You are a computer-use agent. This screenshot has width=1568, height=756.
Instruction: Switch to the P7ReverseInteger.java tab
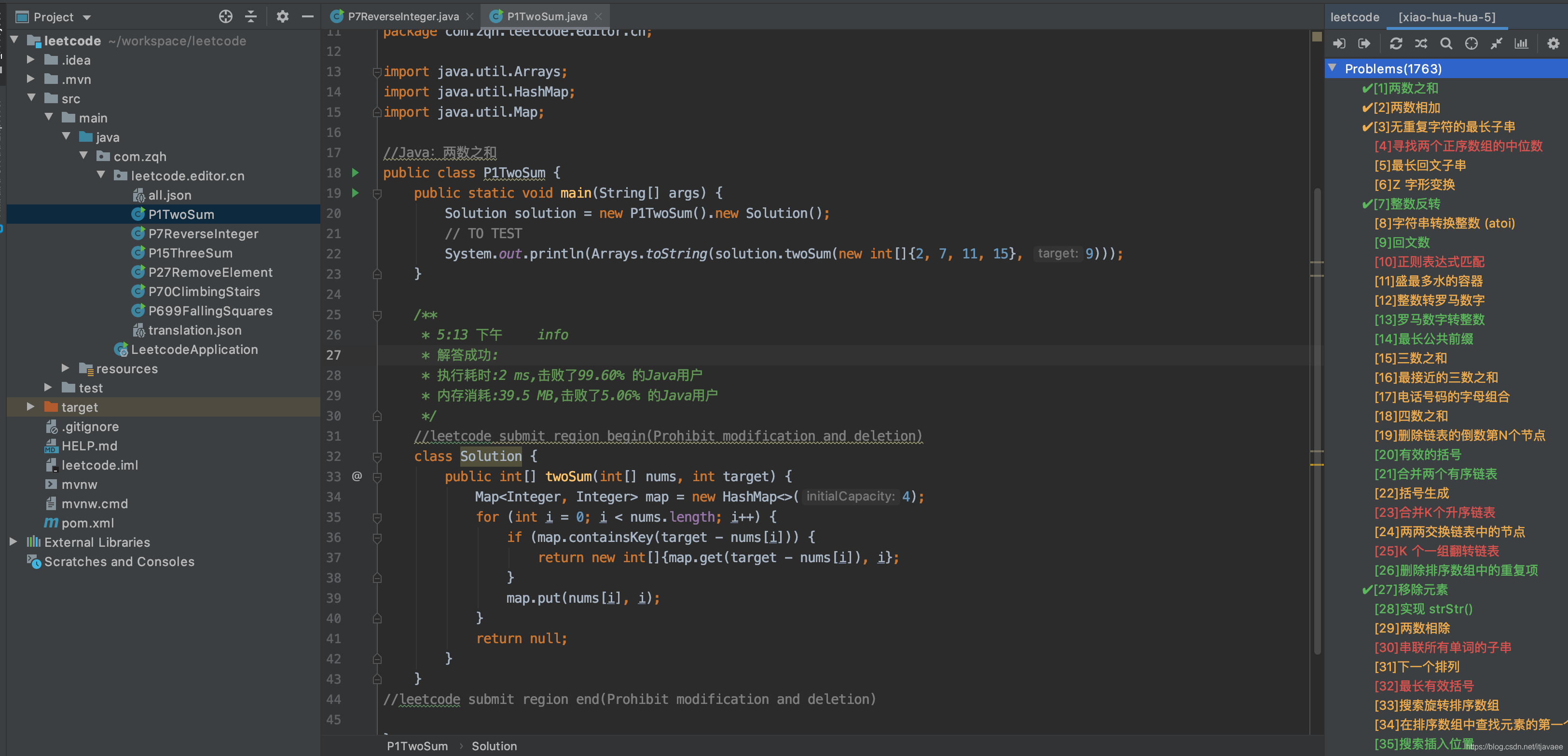[403, 16]
